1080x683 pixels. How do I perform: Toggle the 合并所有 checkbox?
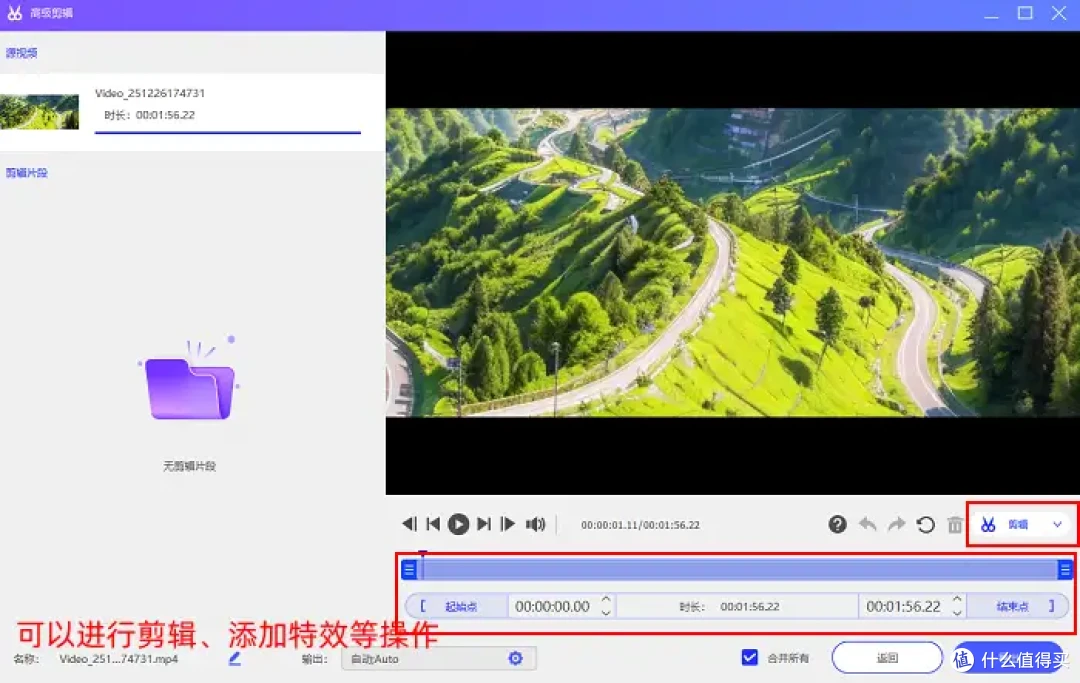750,658
